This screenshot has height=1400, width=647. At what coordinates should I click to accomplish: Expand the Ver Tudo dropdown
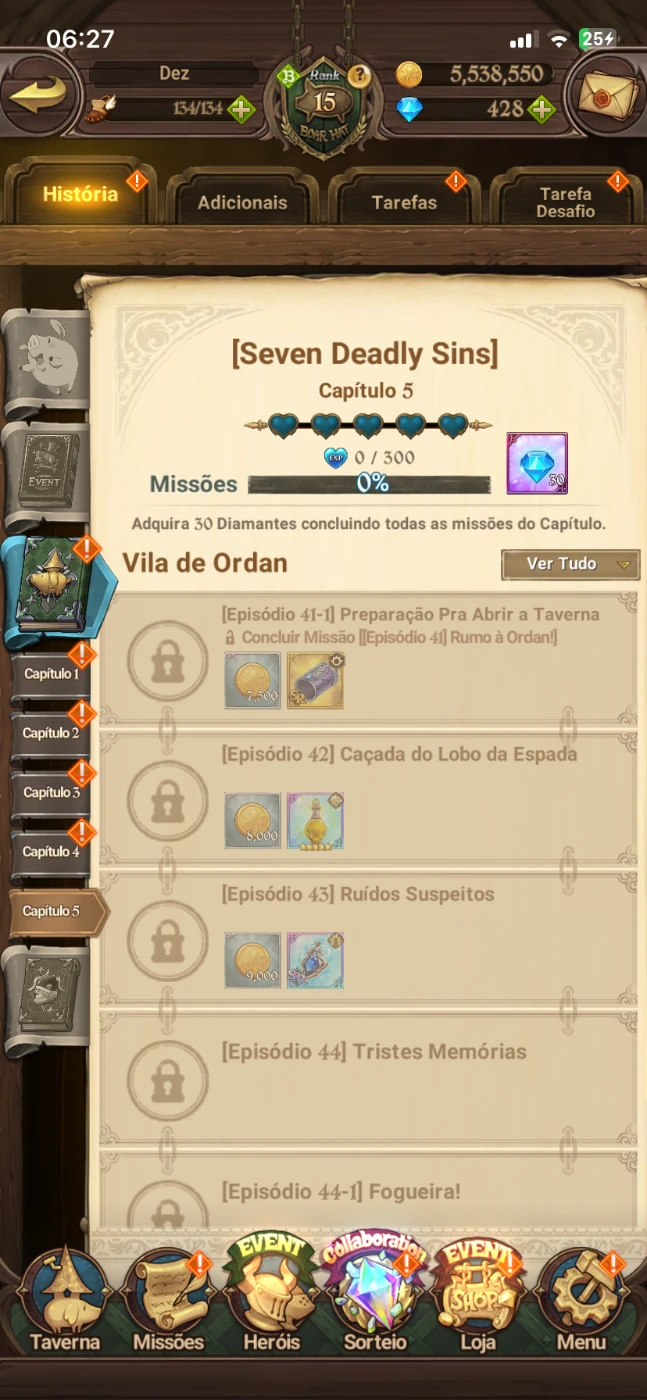(570, 564)
